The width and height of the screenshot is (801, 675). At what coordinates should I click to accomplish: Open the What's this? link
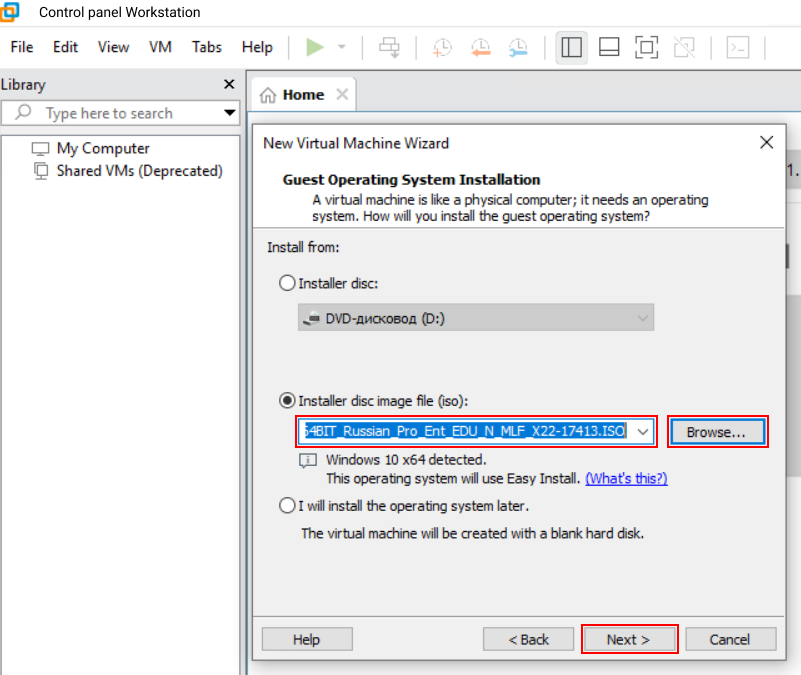(626, 479)
